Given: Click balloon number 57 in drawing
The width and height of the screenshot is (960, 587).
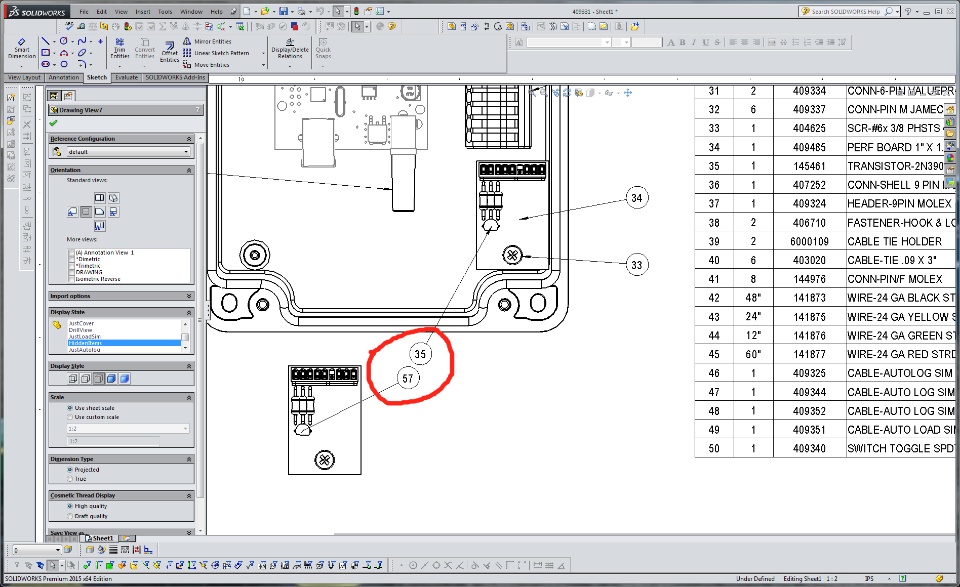Looking at the screenshot, I should 408,378.
